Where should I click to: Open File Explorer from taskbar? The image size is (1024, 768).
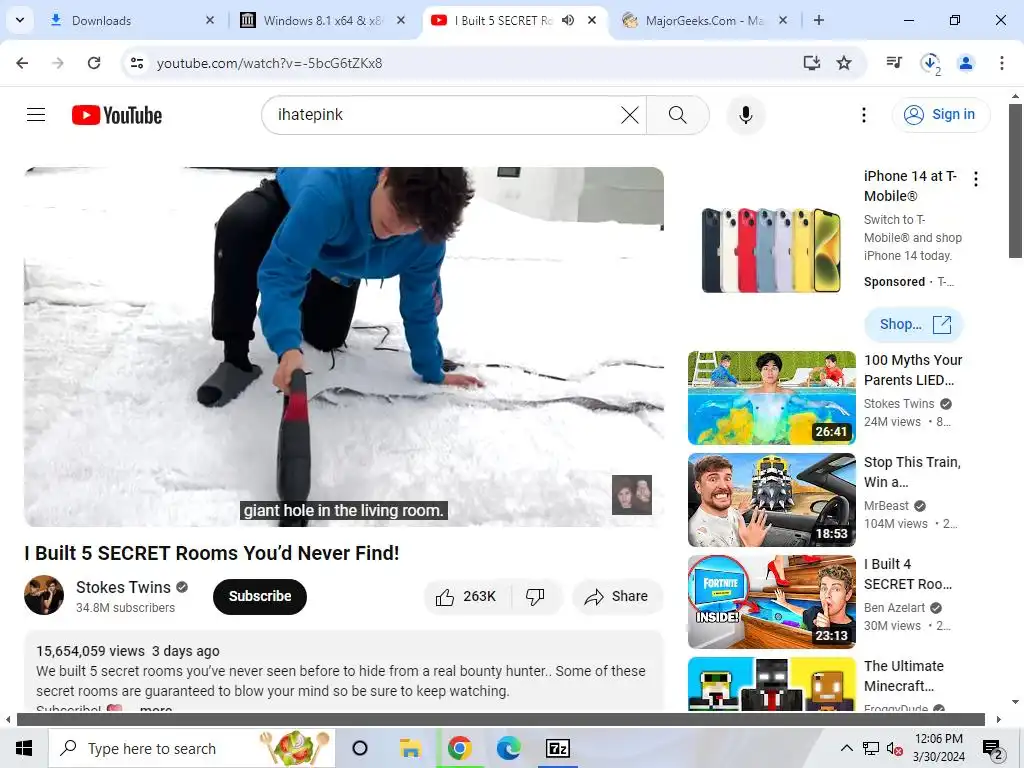(x=410, y=748)
